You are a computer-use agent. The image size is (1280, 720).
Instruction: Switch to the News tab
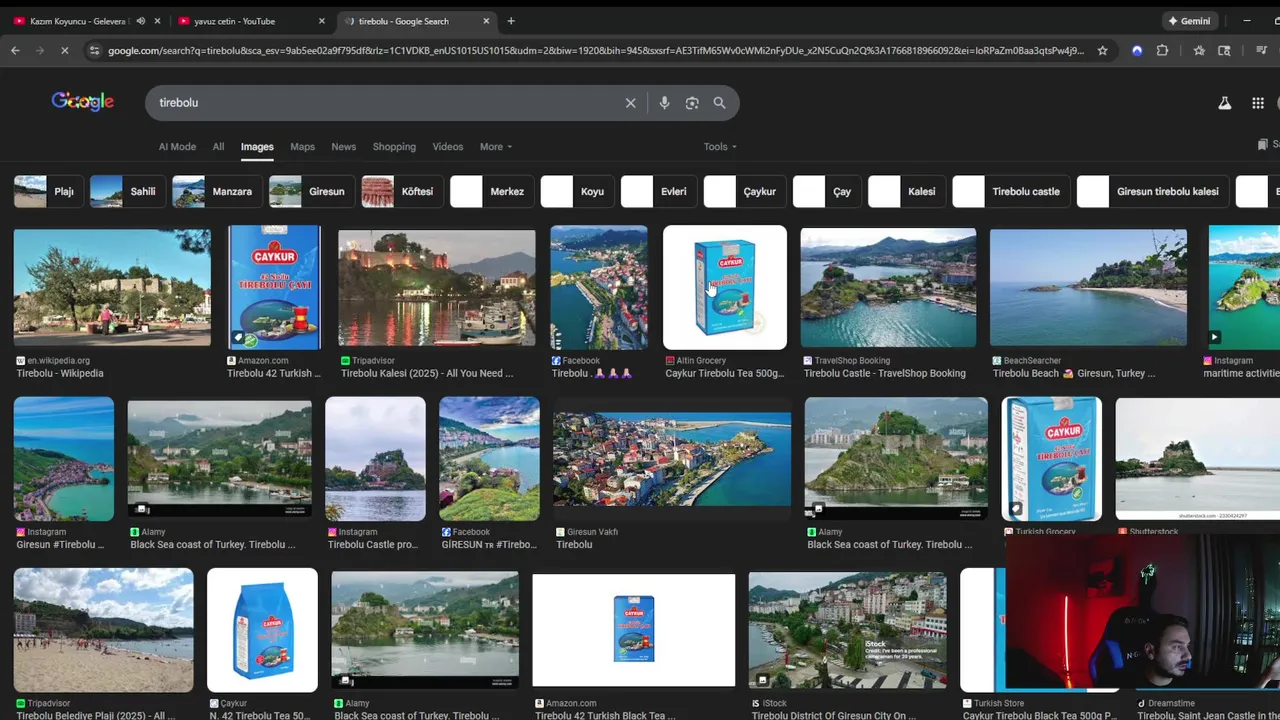click(343, 147)
